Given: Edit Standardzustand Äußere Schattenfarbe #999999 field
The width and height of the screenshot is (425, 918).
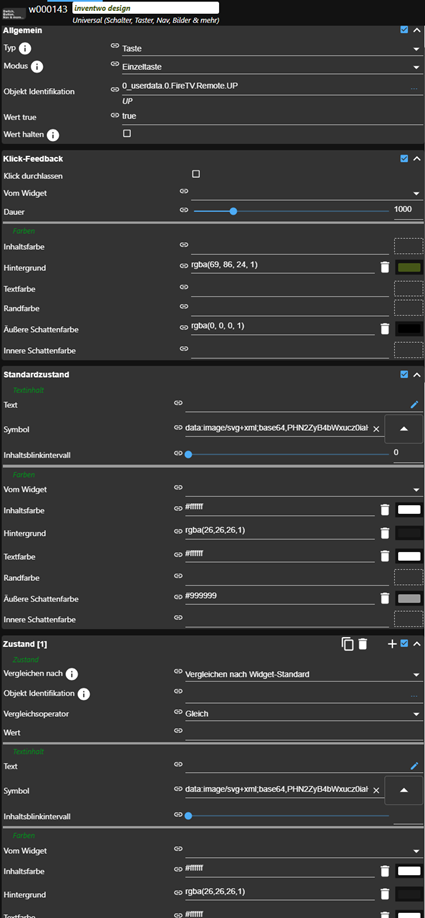Looking at the screenshot, I should tap(280, 597).
